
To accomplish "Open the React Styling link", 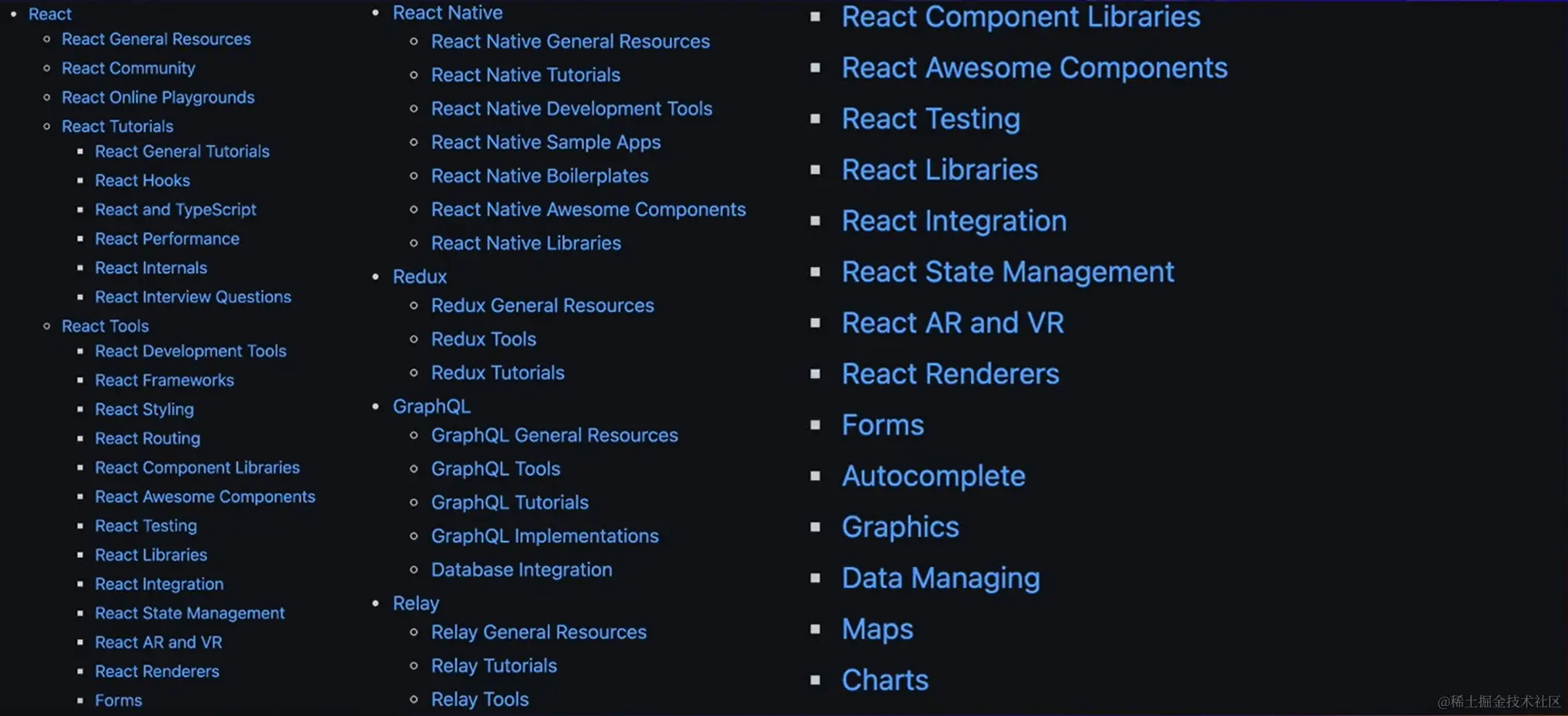I will pyautogui.click(x=144, y=410).
